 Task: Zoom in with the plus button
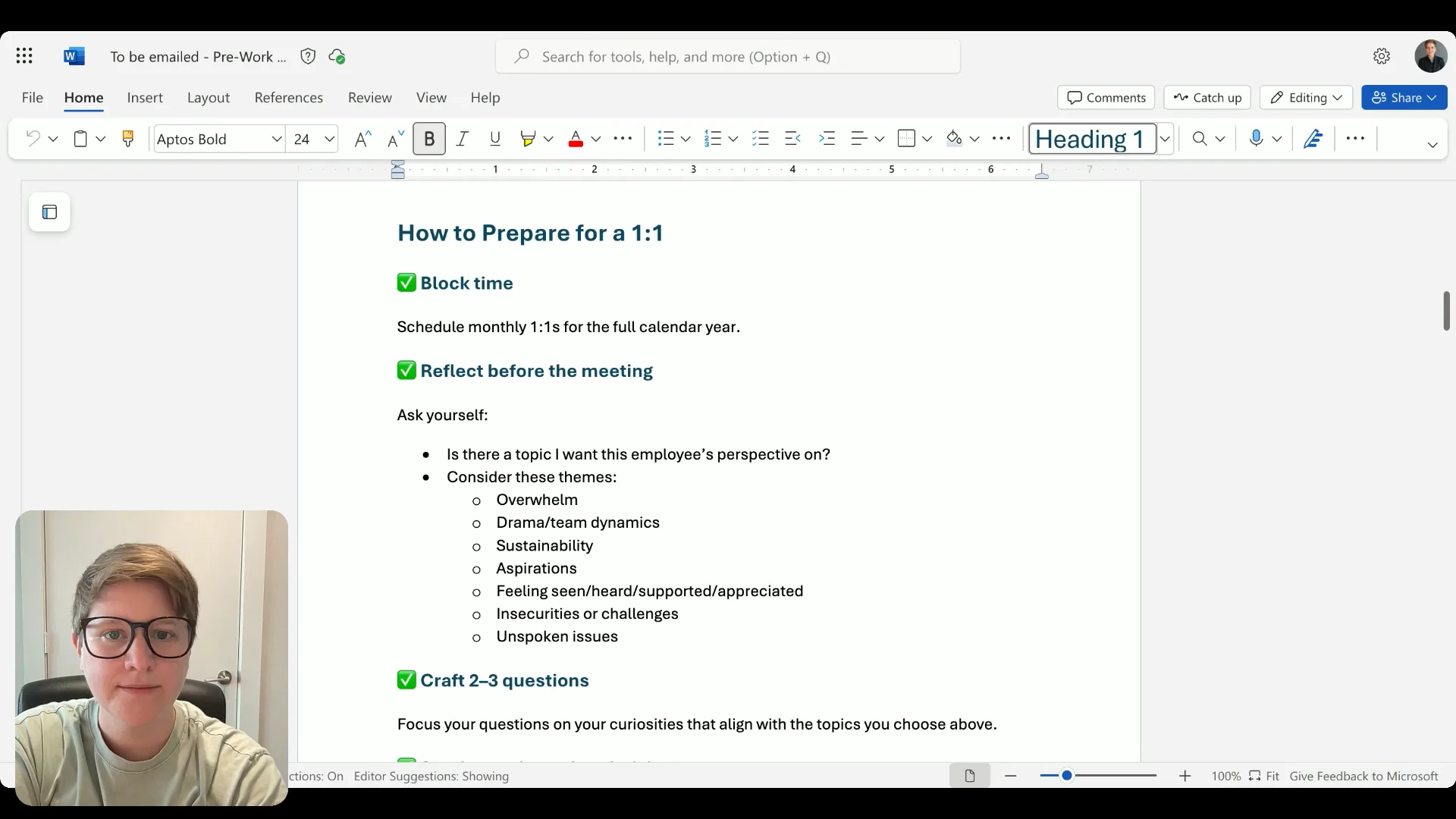(x=1185, y=776)
